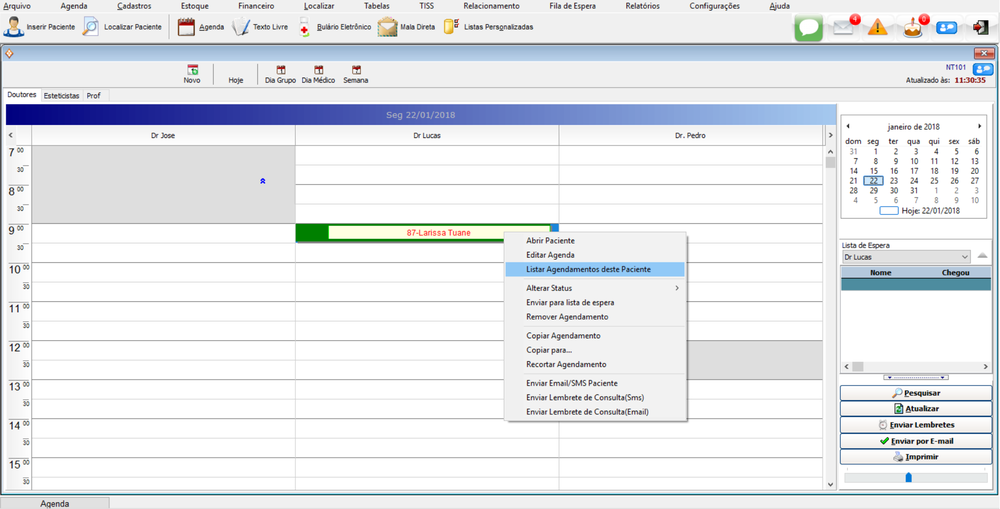Open Localizar Paciente search tool
This screenshot has height=509, width=1000.
click(91, 27)
